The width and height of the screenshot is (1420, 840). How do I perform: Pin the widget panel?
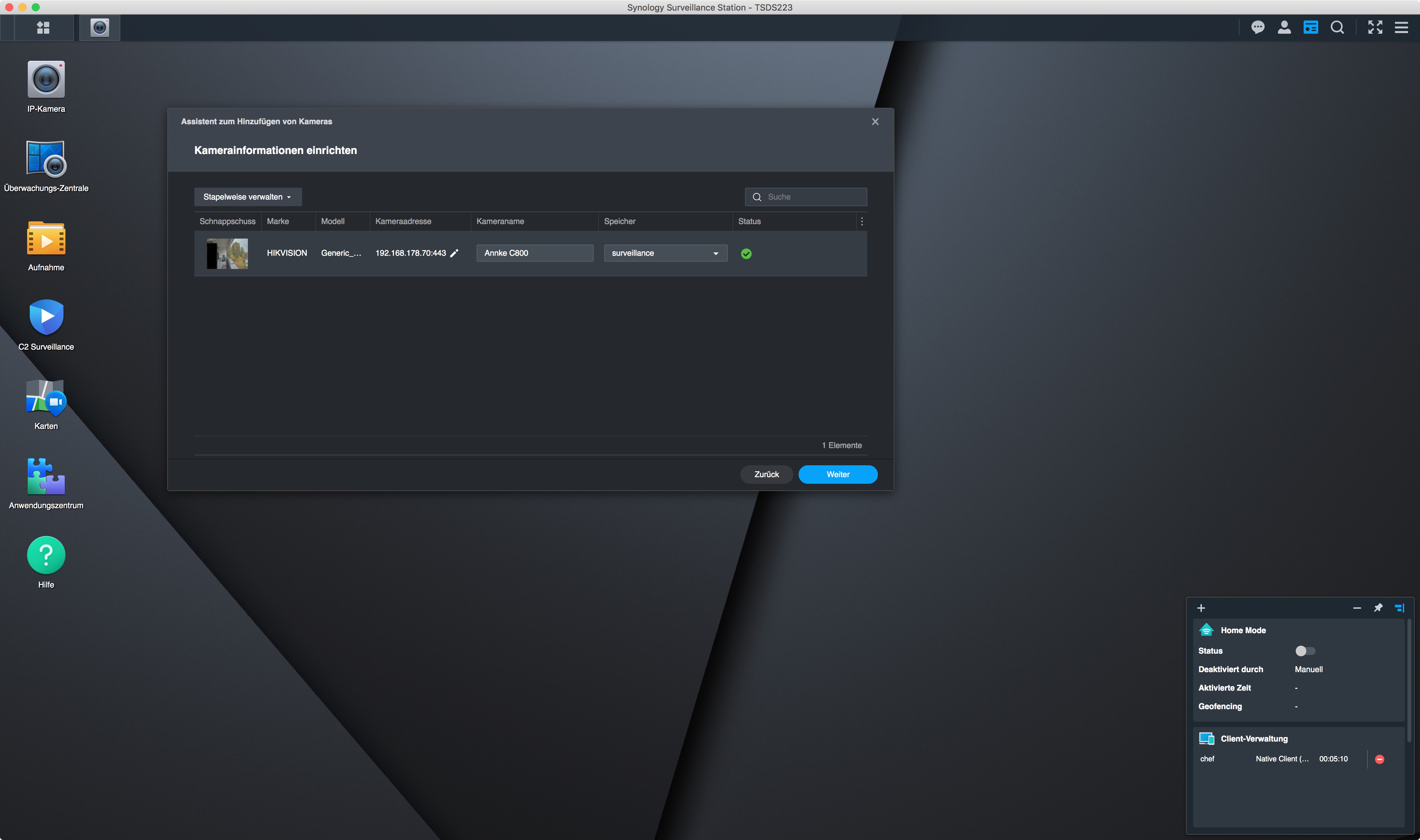coord(1378,608)
